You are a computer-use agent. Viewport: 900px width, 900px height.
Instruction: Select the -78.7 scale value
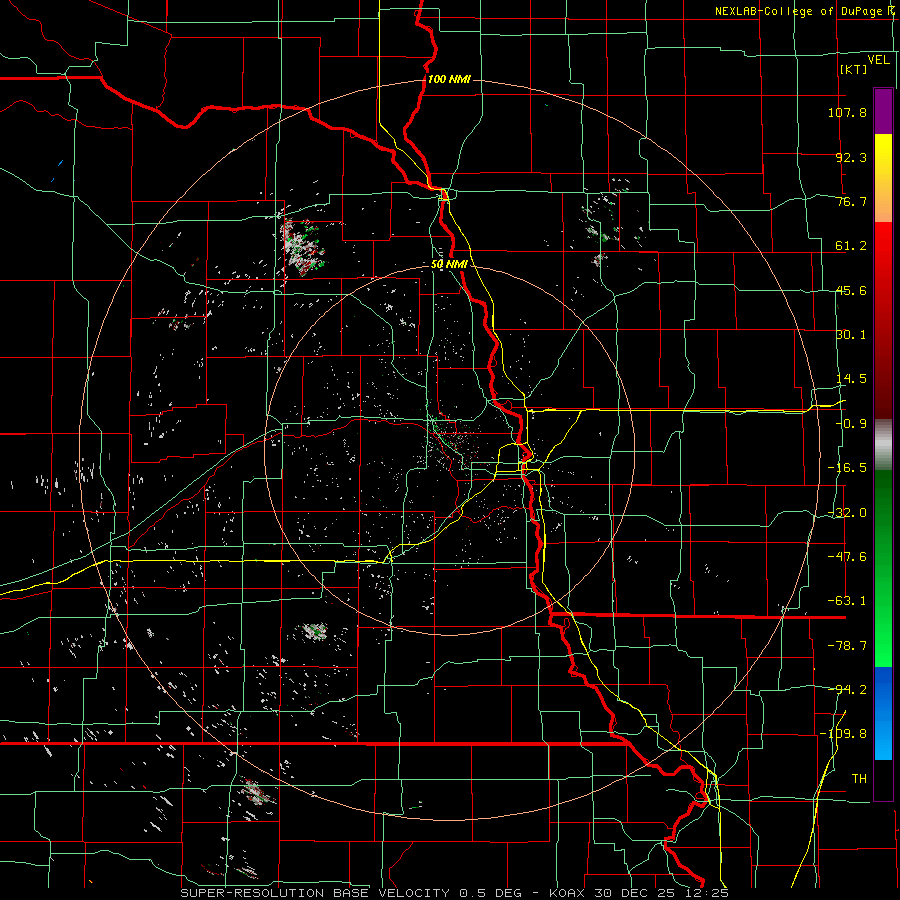pos(847,646)
